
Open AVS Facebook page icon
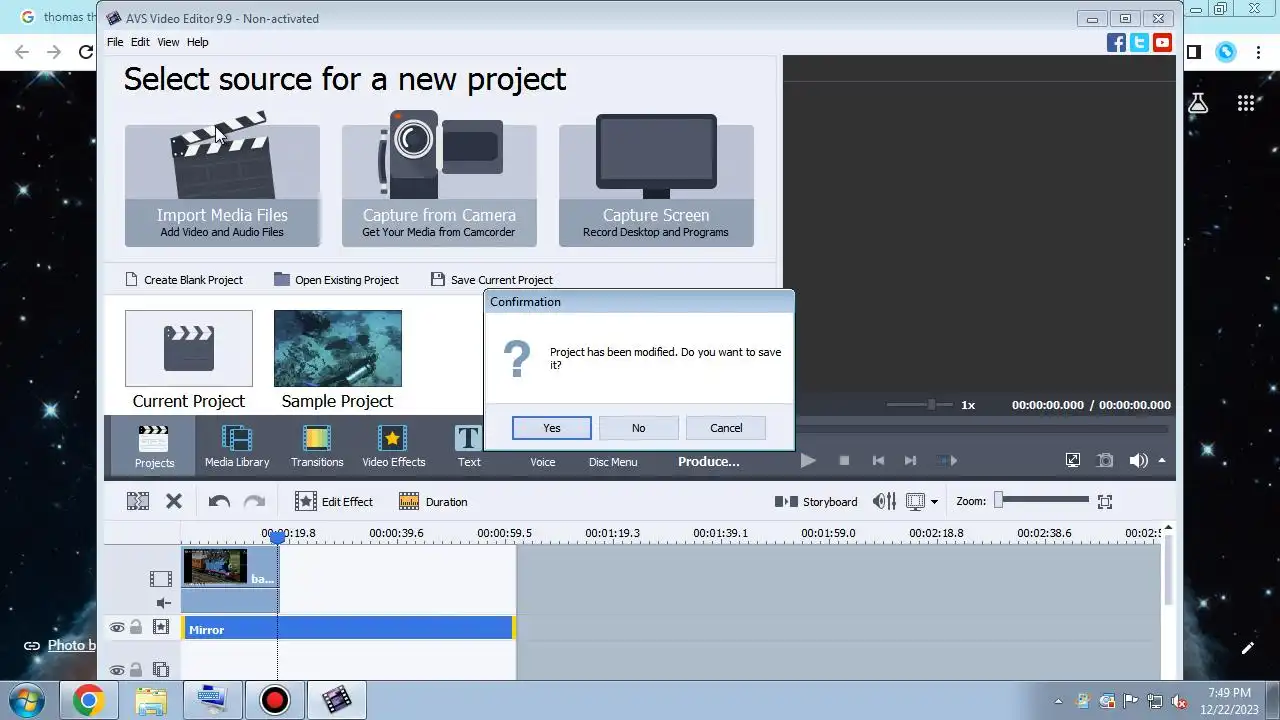pos(1117,42)
